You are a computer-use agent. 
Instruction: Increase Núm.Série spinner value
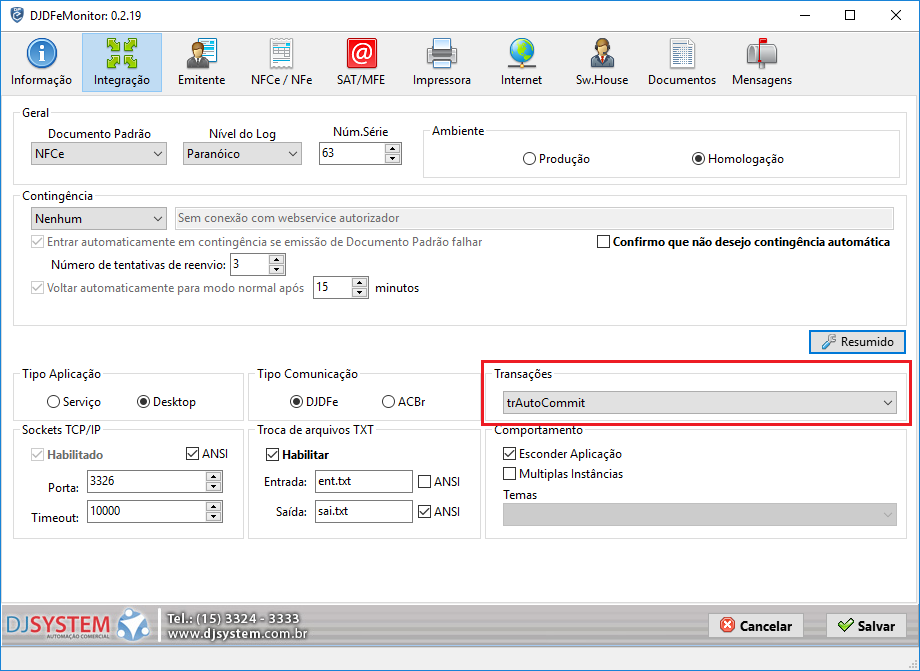coord(393,148)
